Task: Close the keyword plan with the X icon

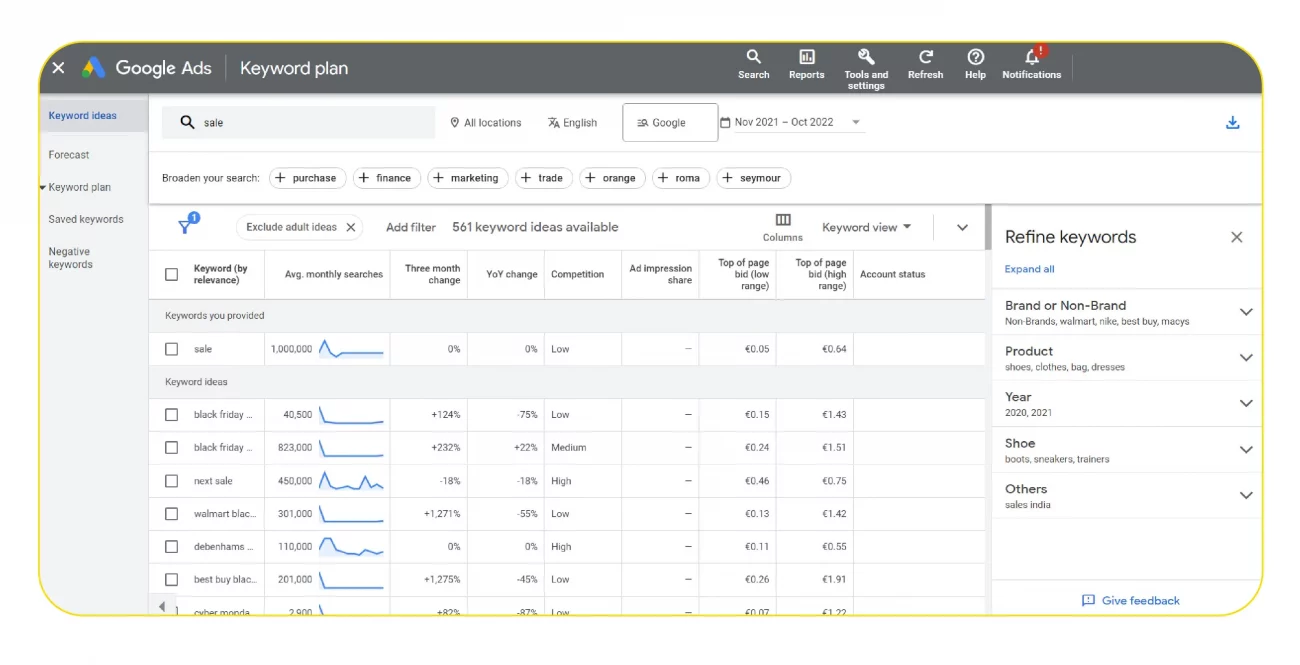Action: [x=58, y=68]
